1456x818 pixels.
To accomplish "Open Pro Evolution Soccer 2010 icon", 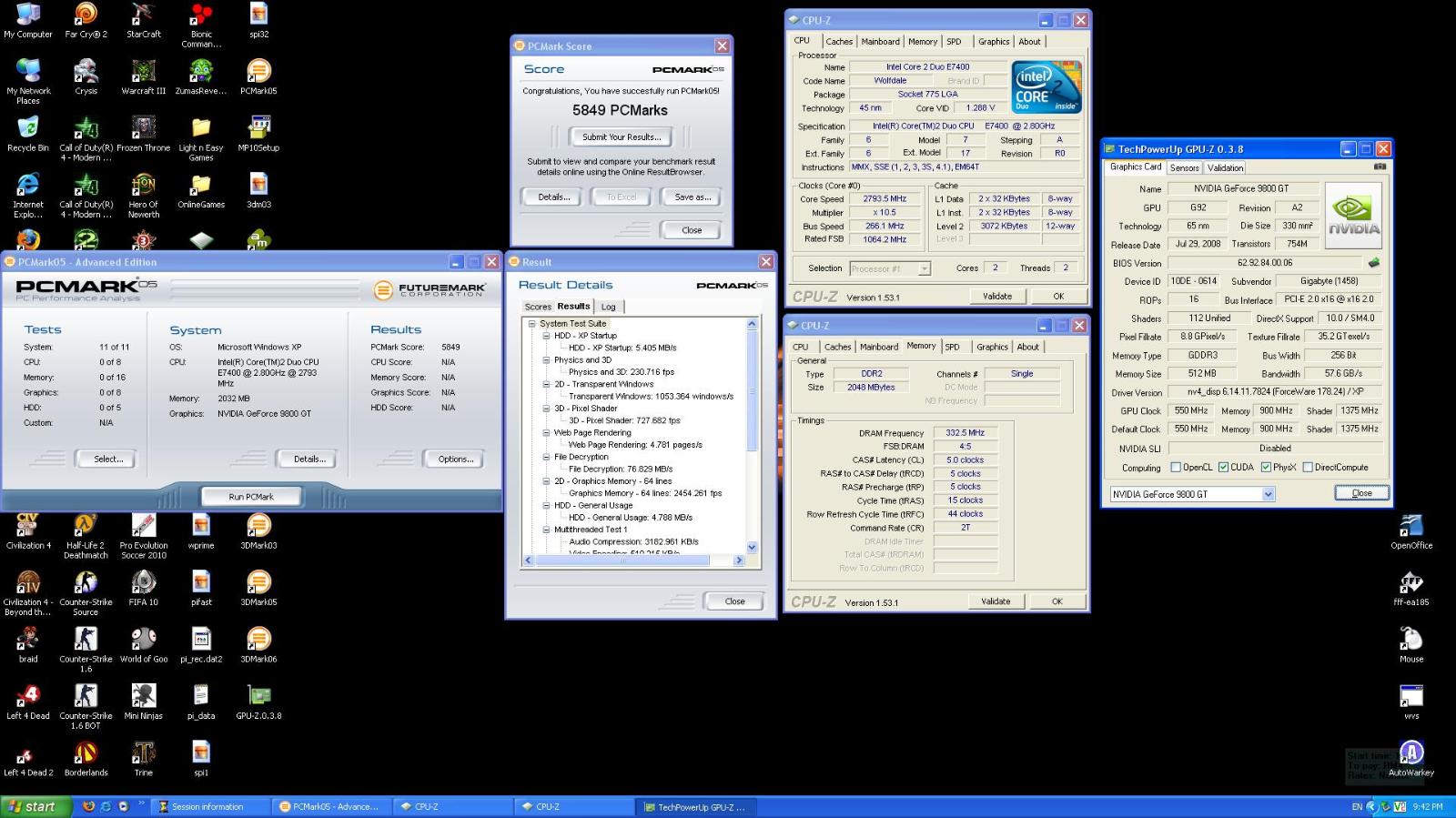I will (144, 537).
